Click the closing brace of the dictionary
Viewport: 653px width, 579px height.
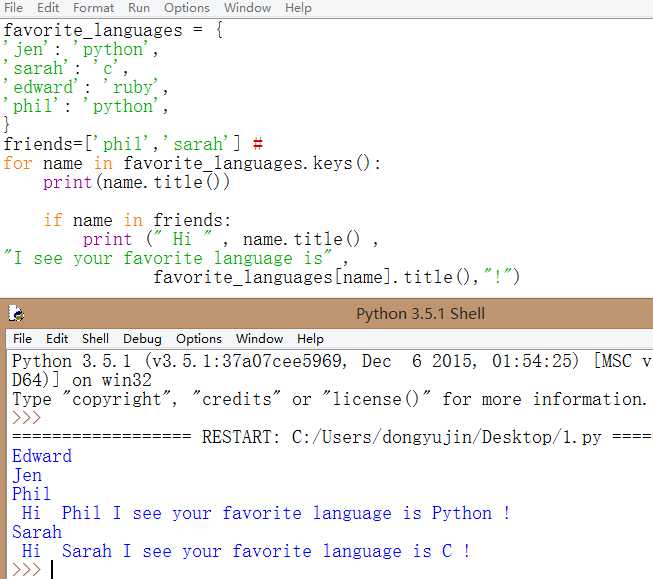pos(7,125)
